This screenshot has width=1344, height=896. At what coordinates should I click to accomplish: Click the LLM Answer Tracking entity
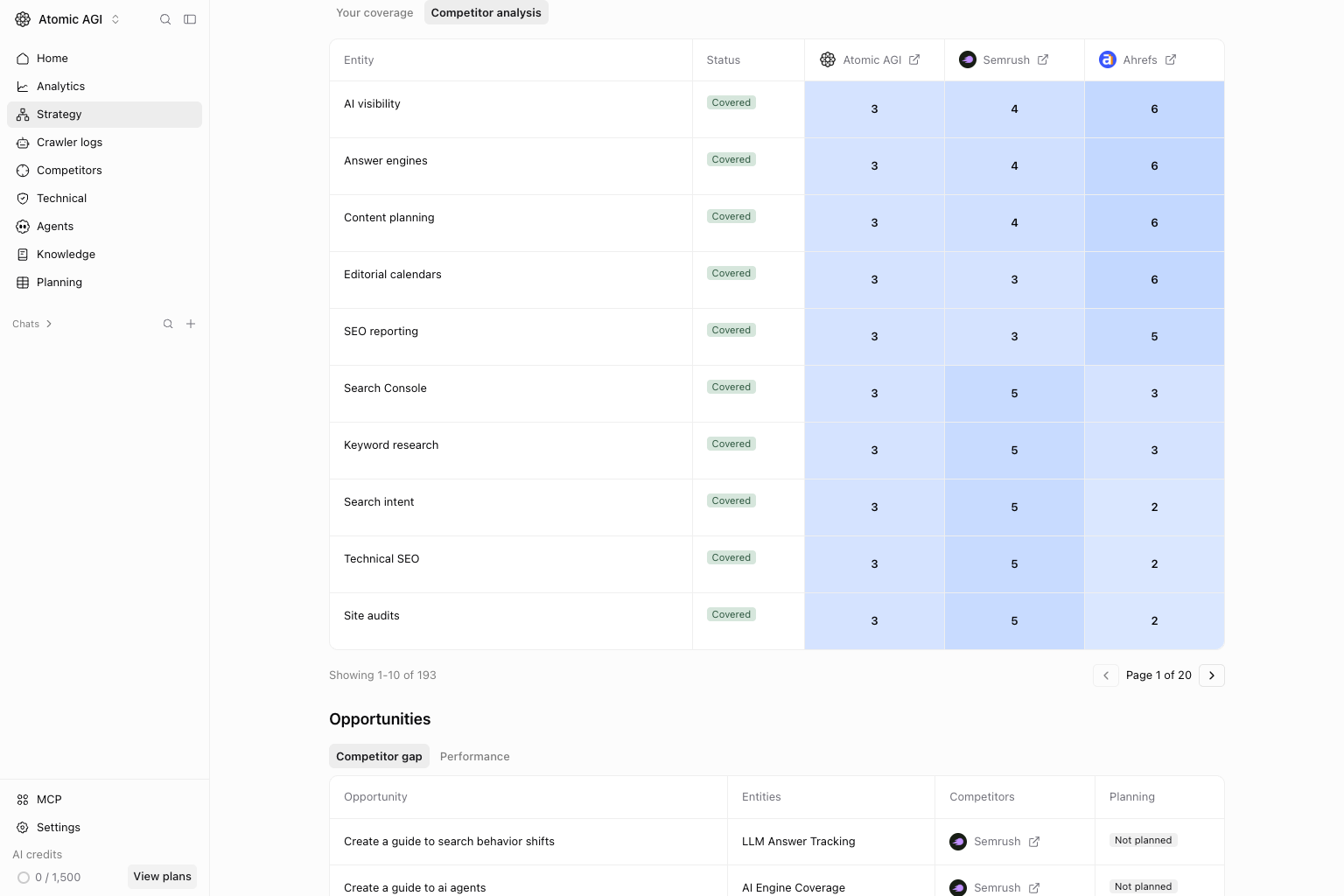pos(799,842)
